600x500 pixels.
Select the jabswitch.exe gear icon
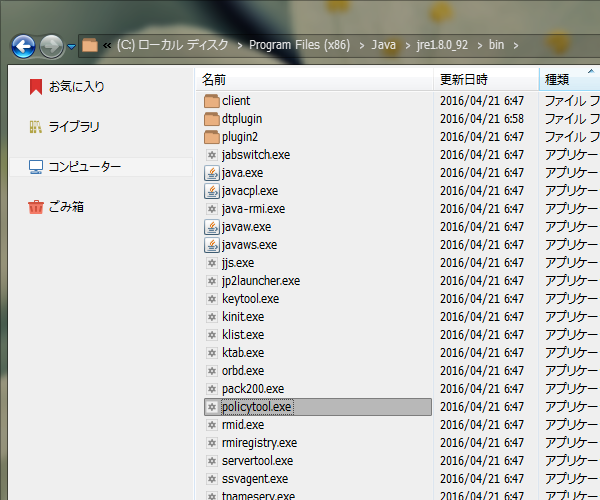[x=212, y=155]
